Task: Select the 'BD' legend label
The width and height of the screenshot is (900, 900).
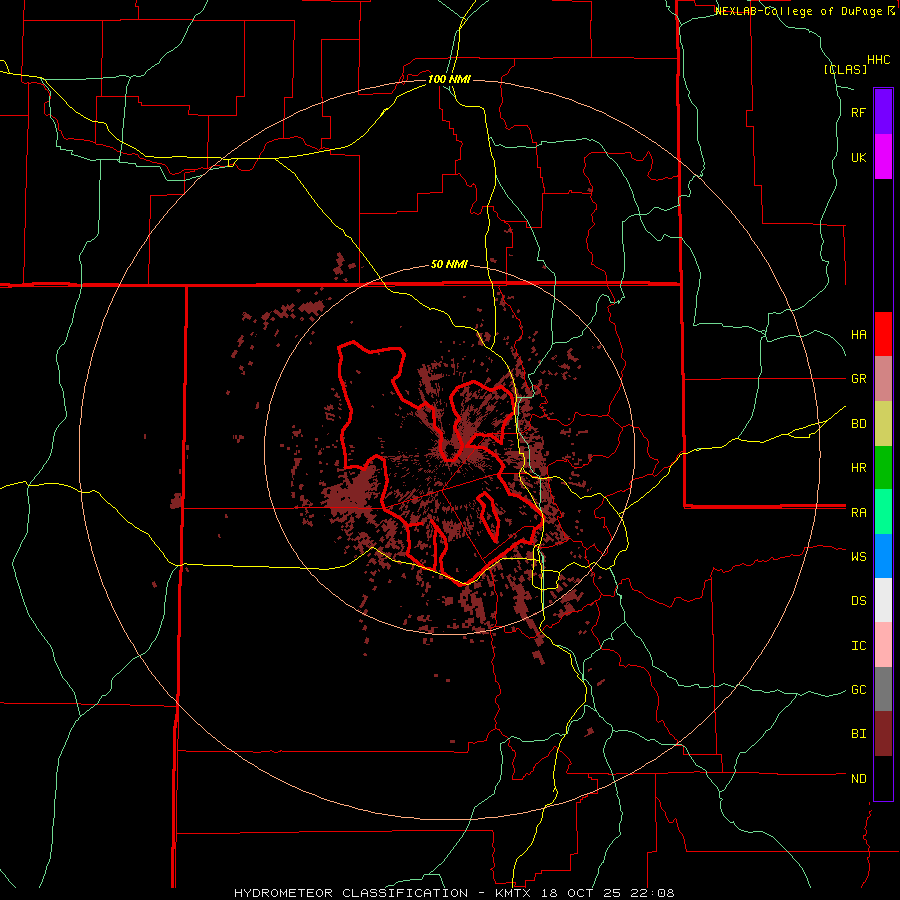Action: point(858,424)
